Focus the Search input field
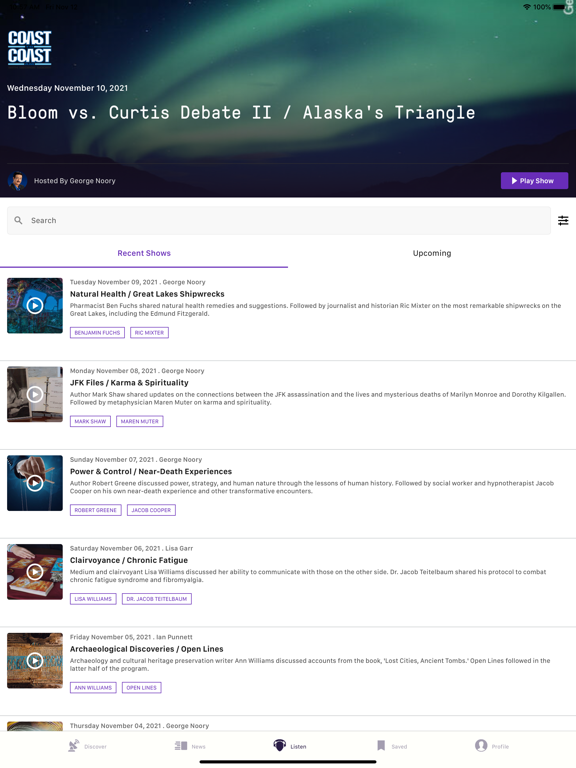576x768 pixels. click(x=279, y=220)
